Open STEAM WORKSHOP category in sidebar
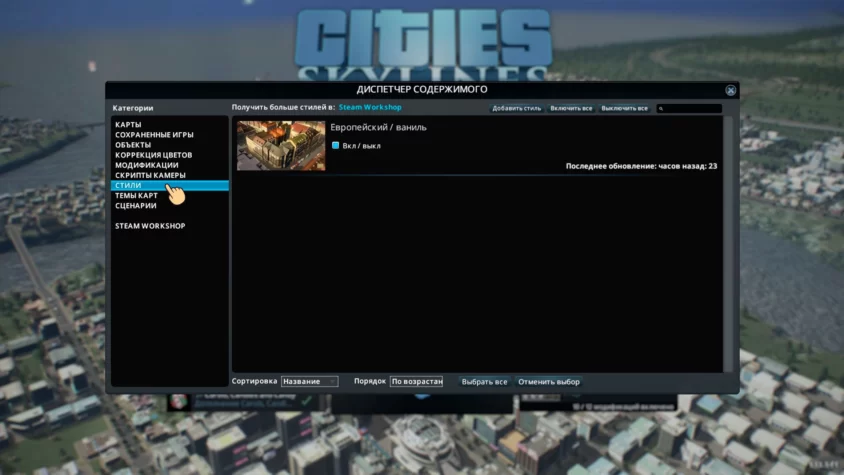The image size is (844, 475). pos(150,226)
